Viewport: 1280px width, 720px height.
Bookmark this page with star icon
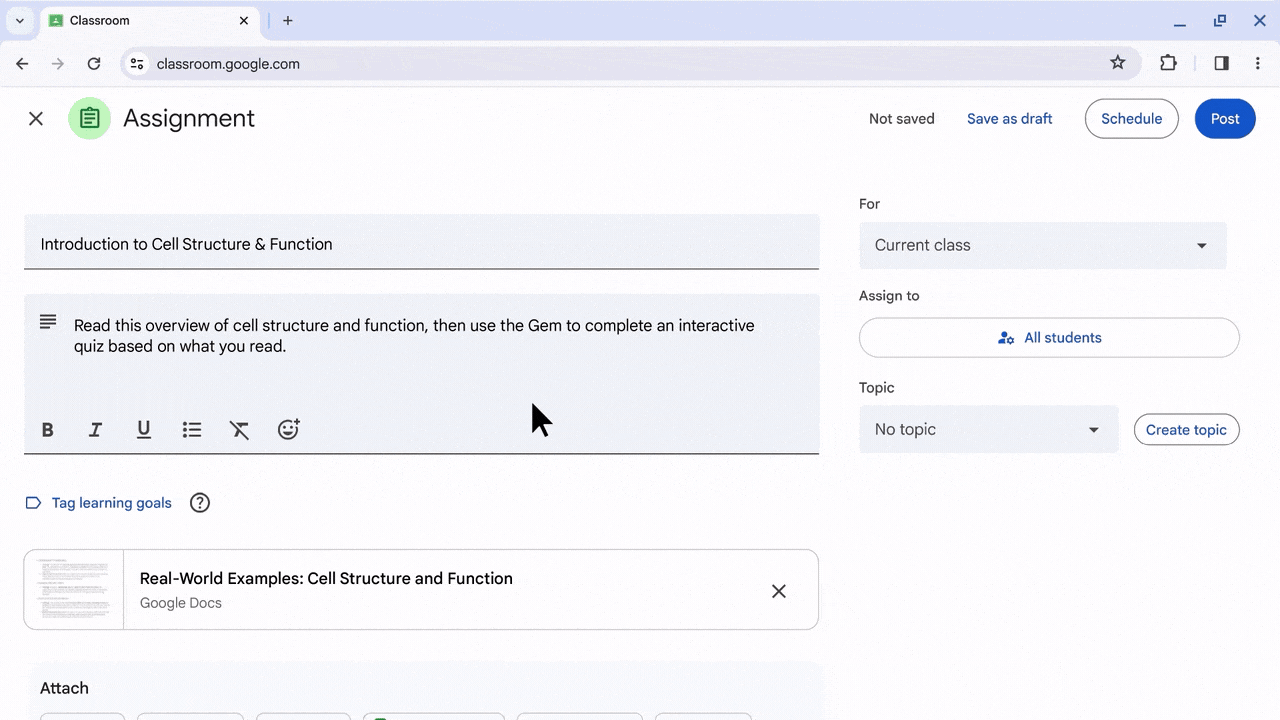[x=1117, y=63]
